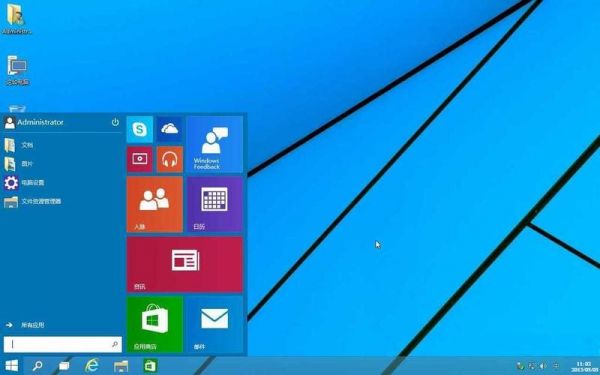600x375 pixels.
Task: Open the purple Calendar tile
Action: tap(215, 204)
